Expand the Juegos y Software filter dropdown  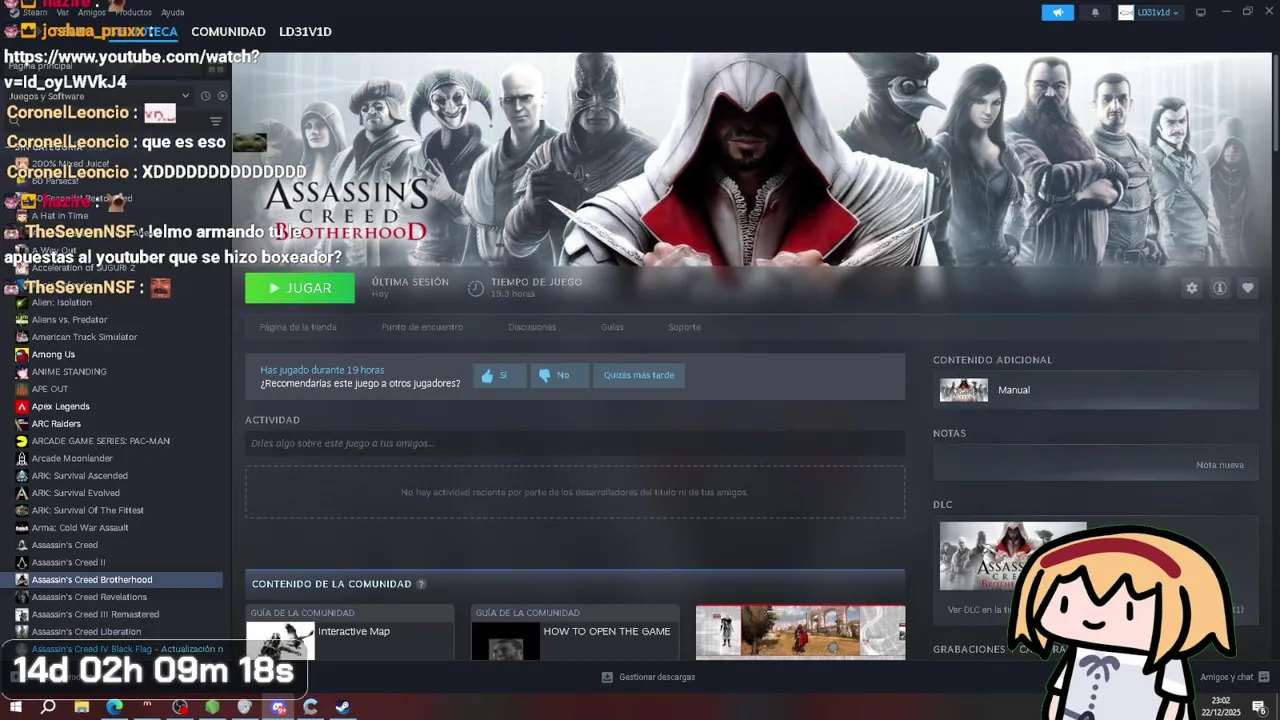(x=185, y=96)
